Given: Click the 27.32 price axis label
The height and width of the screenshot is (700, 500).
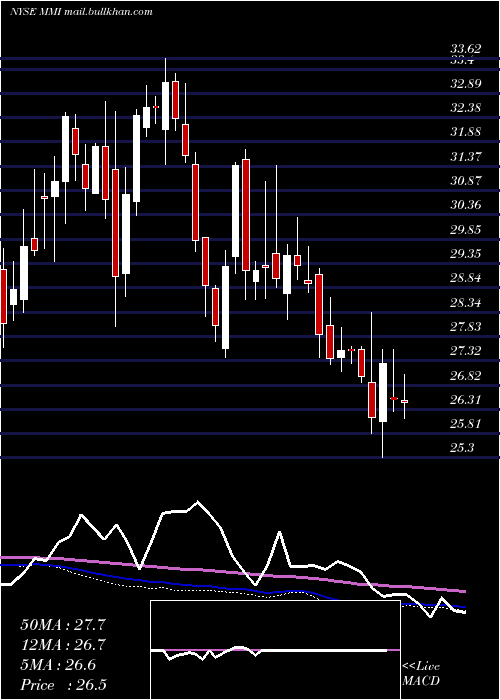Looking at the screenshot, I should tap(467, 350).
